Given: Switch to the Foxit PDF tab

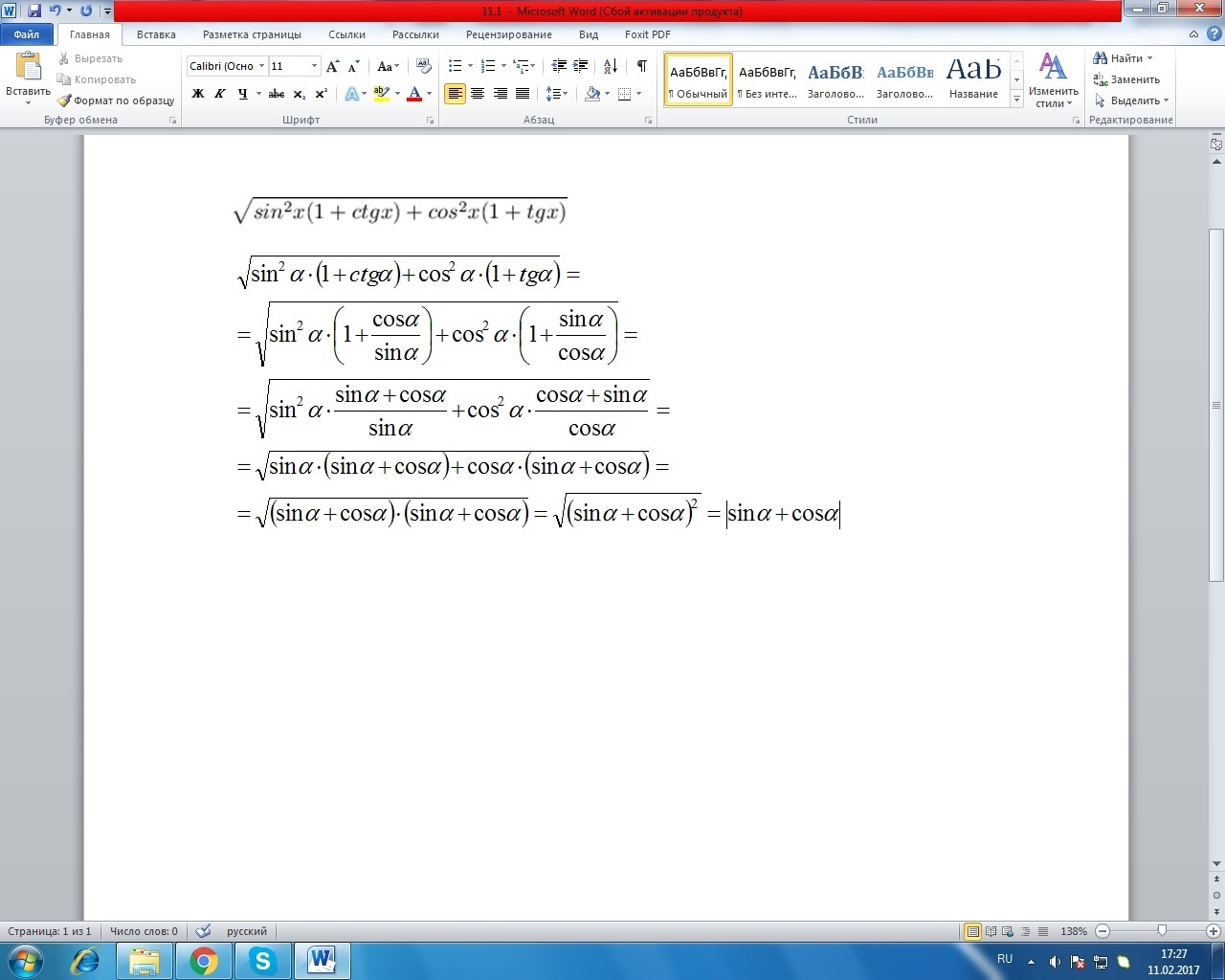Looking at the screenshot, I should coord(648,34).
